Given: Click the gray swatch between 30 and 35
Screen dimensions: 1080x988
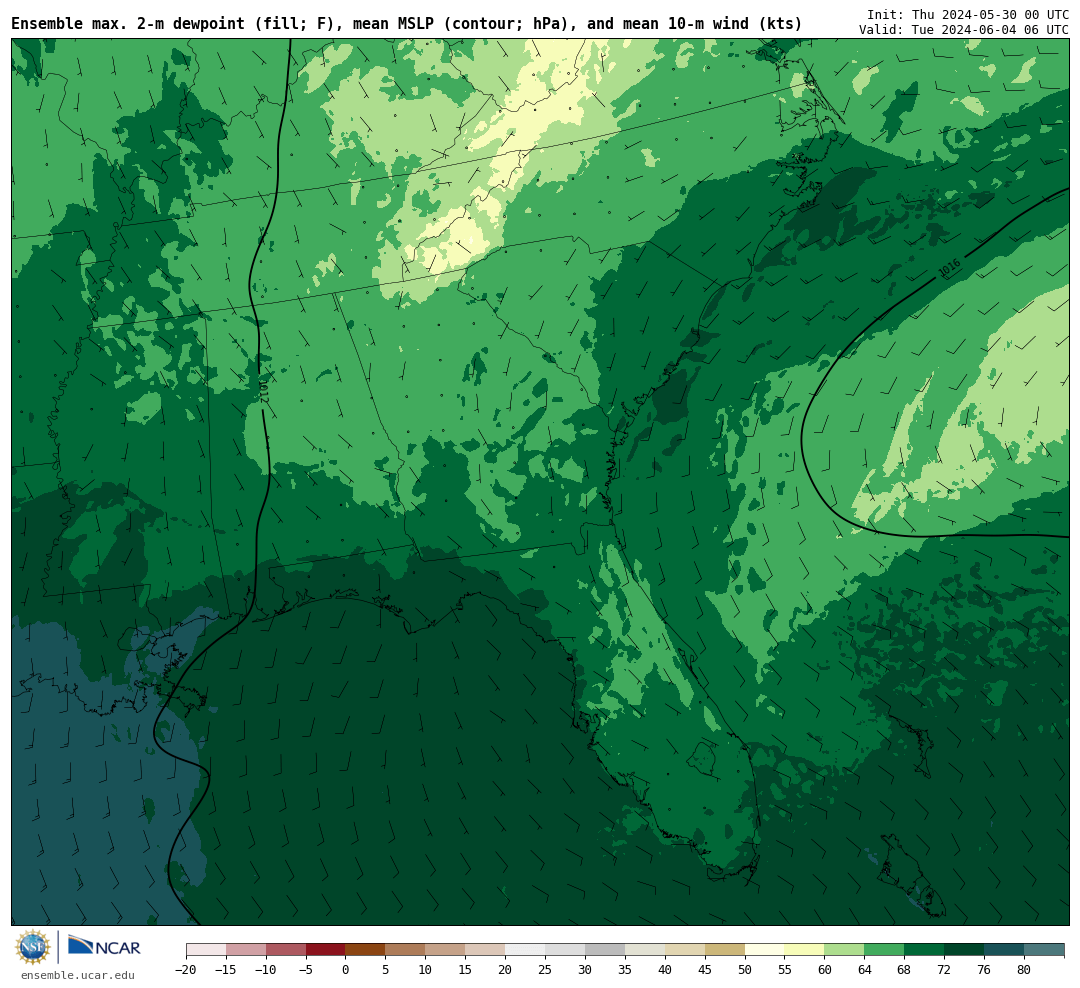Looking at the screenshot, I should point(605,950).
